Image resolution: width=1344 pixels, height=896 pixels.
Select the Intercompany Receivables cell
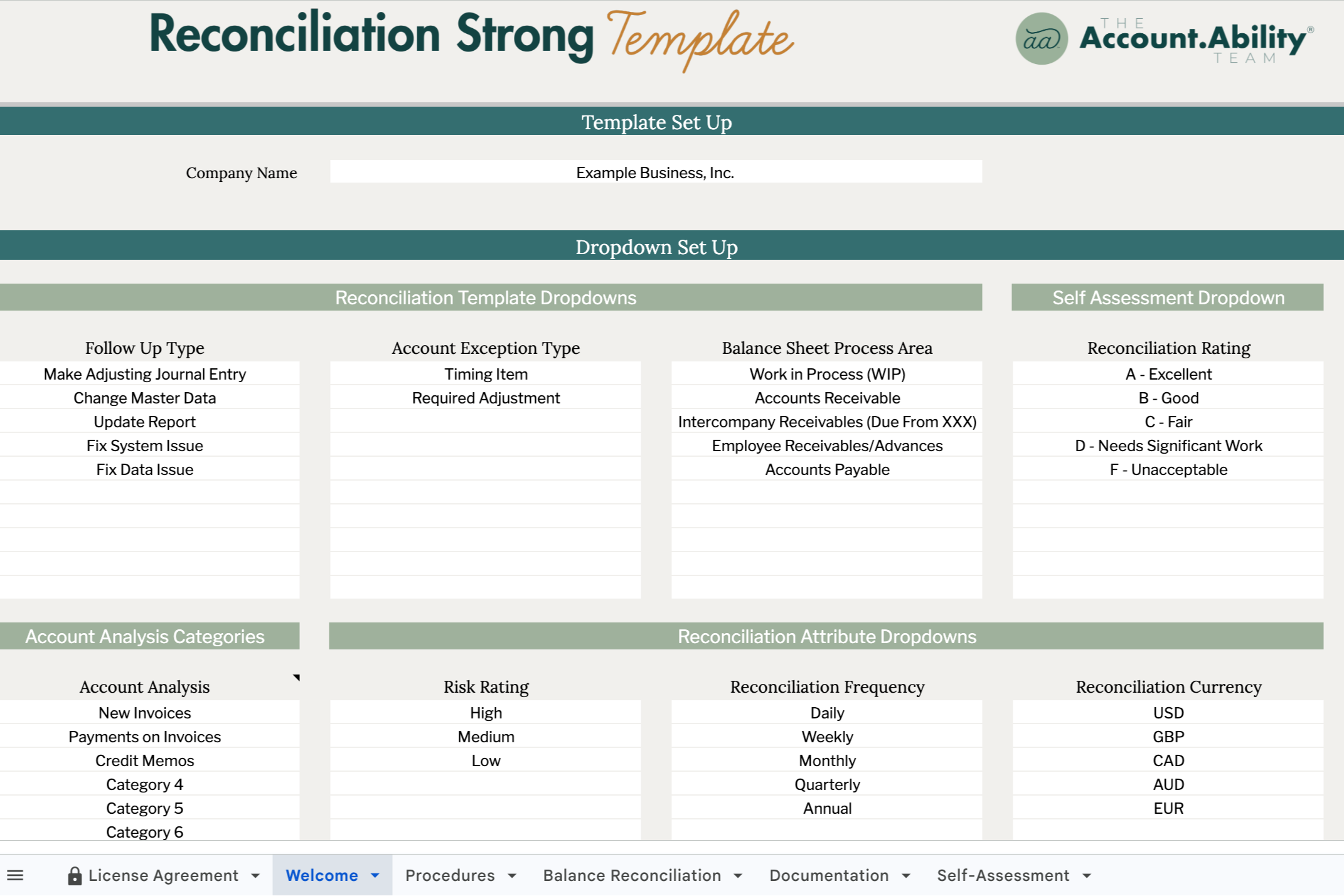tap(826, 422)
